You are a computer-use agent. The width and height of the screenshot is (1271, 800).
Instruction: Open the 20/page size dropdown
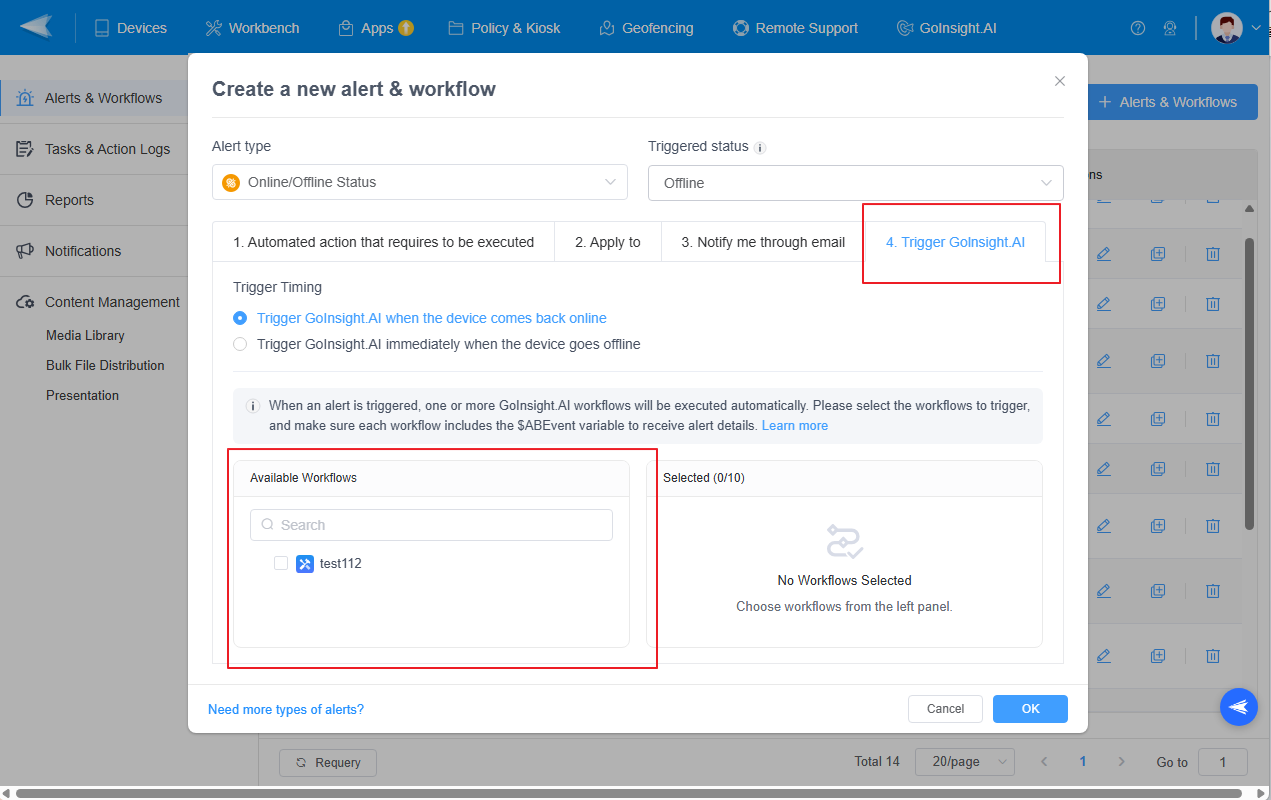pos(965,762)
